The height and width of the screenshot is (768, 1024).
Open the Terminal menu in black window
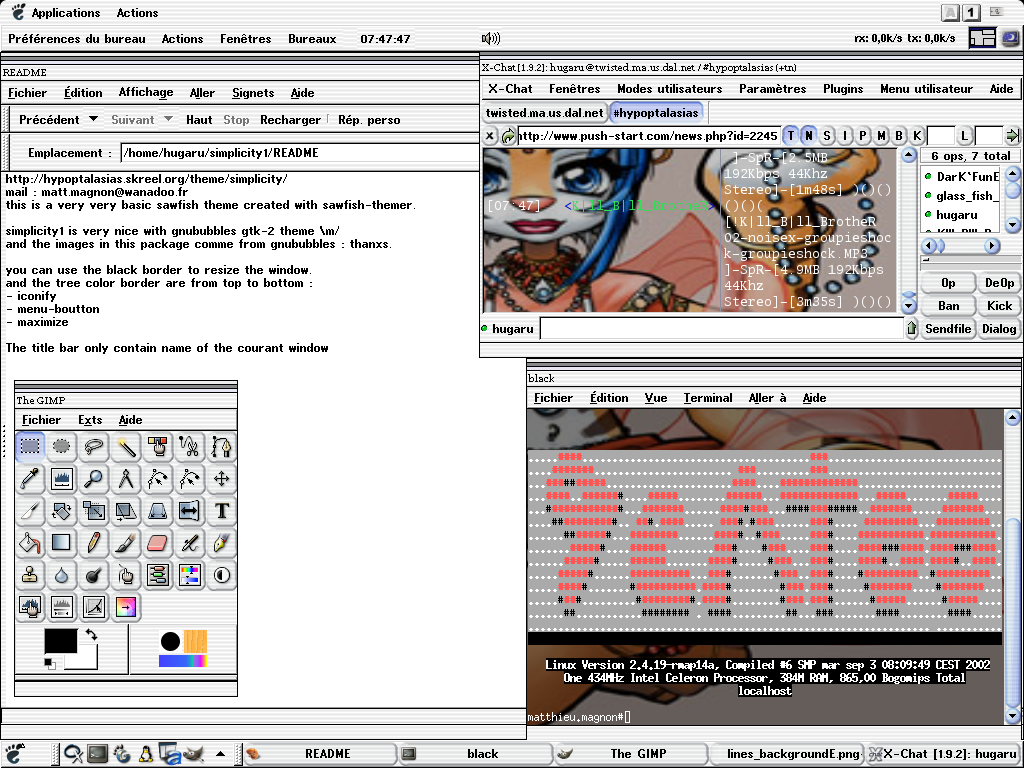coord(708,398)
